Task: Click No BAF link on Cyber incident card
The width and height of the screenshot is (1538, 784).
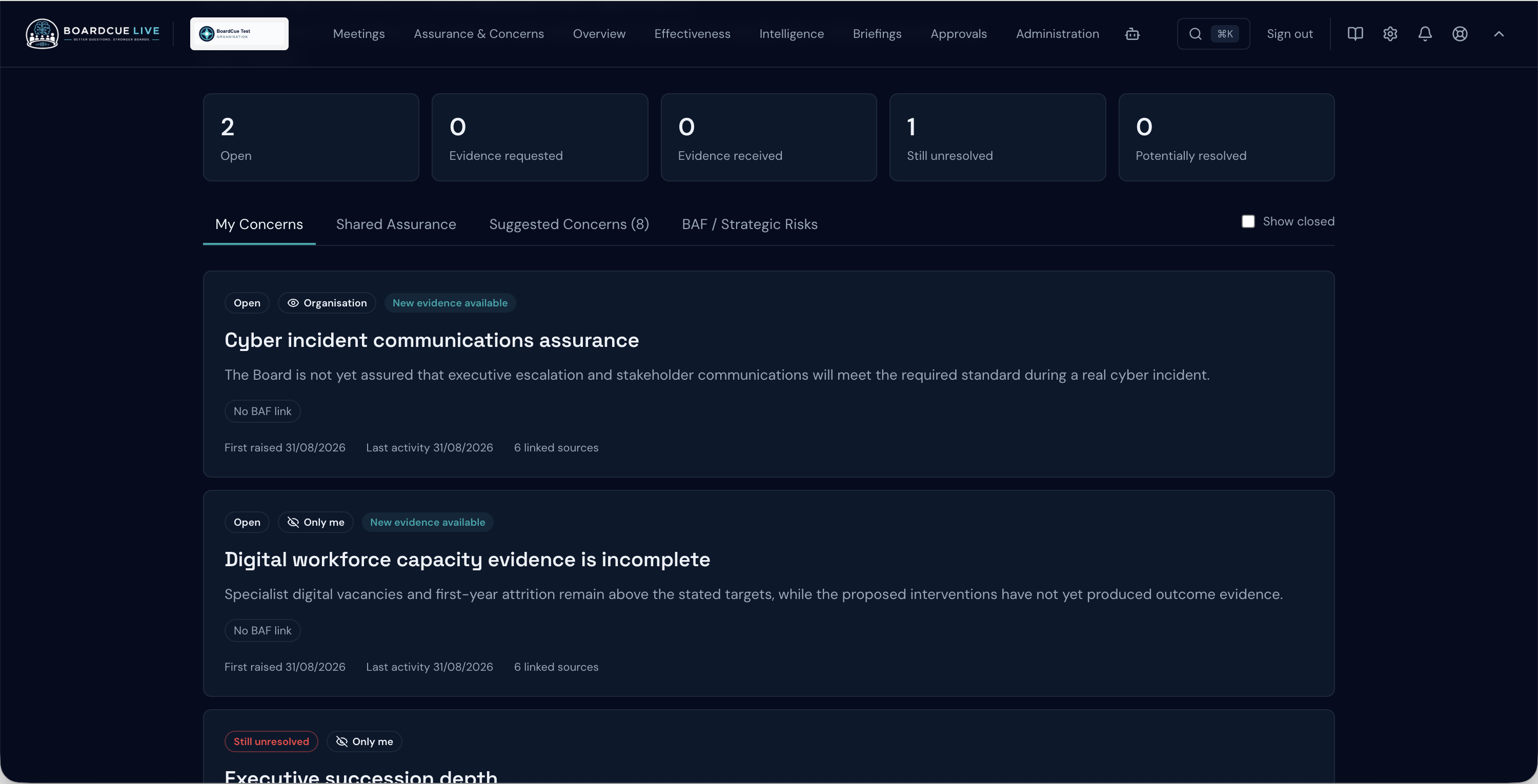Action: (x=262, y=411)
